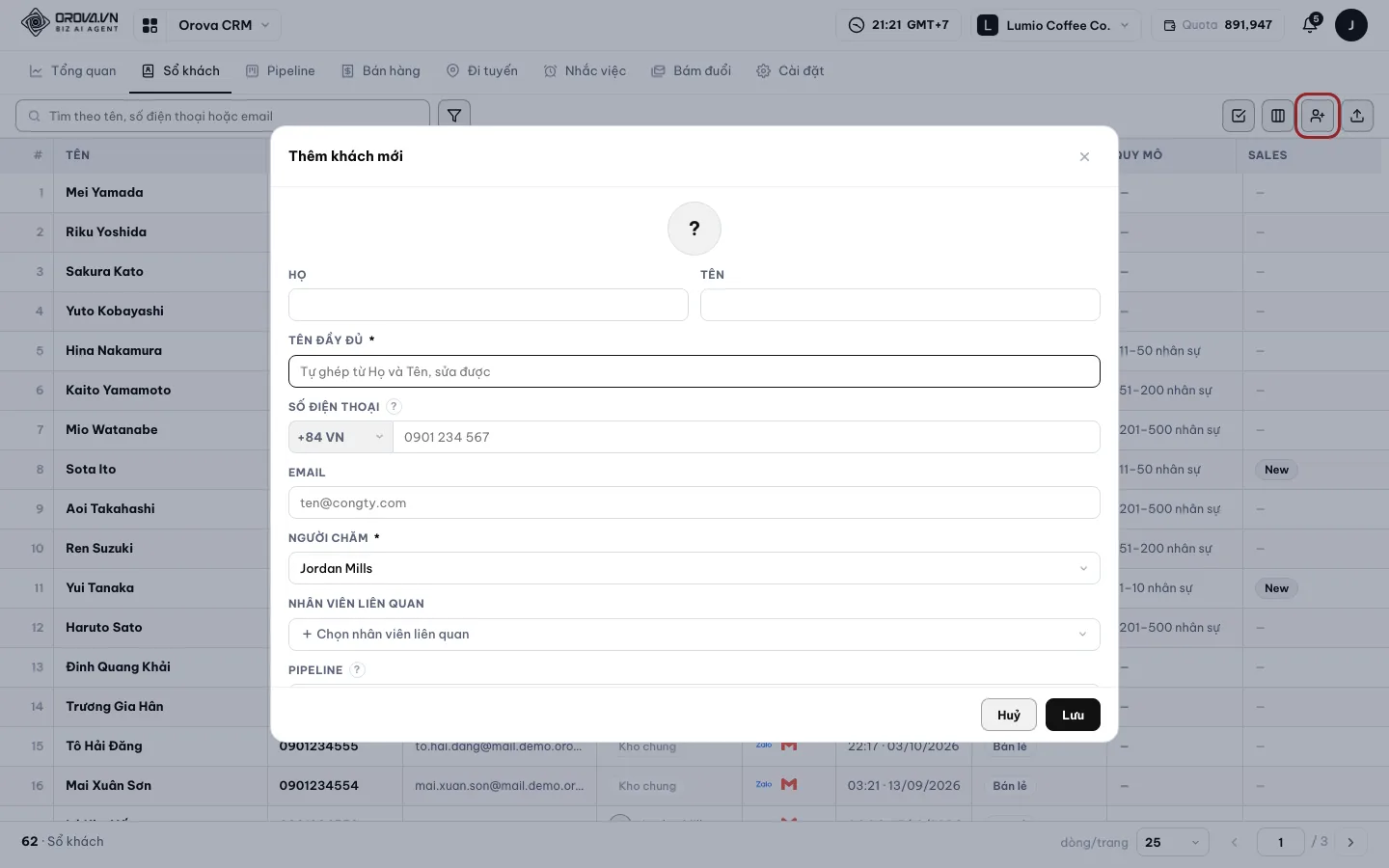1389x868 pixels.
Task: Open the notifications bell
Action: pyautogui.click(x=1310, y=25)
